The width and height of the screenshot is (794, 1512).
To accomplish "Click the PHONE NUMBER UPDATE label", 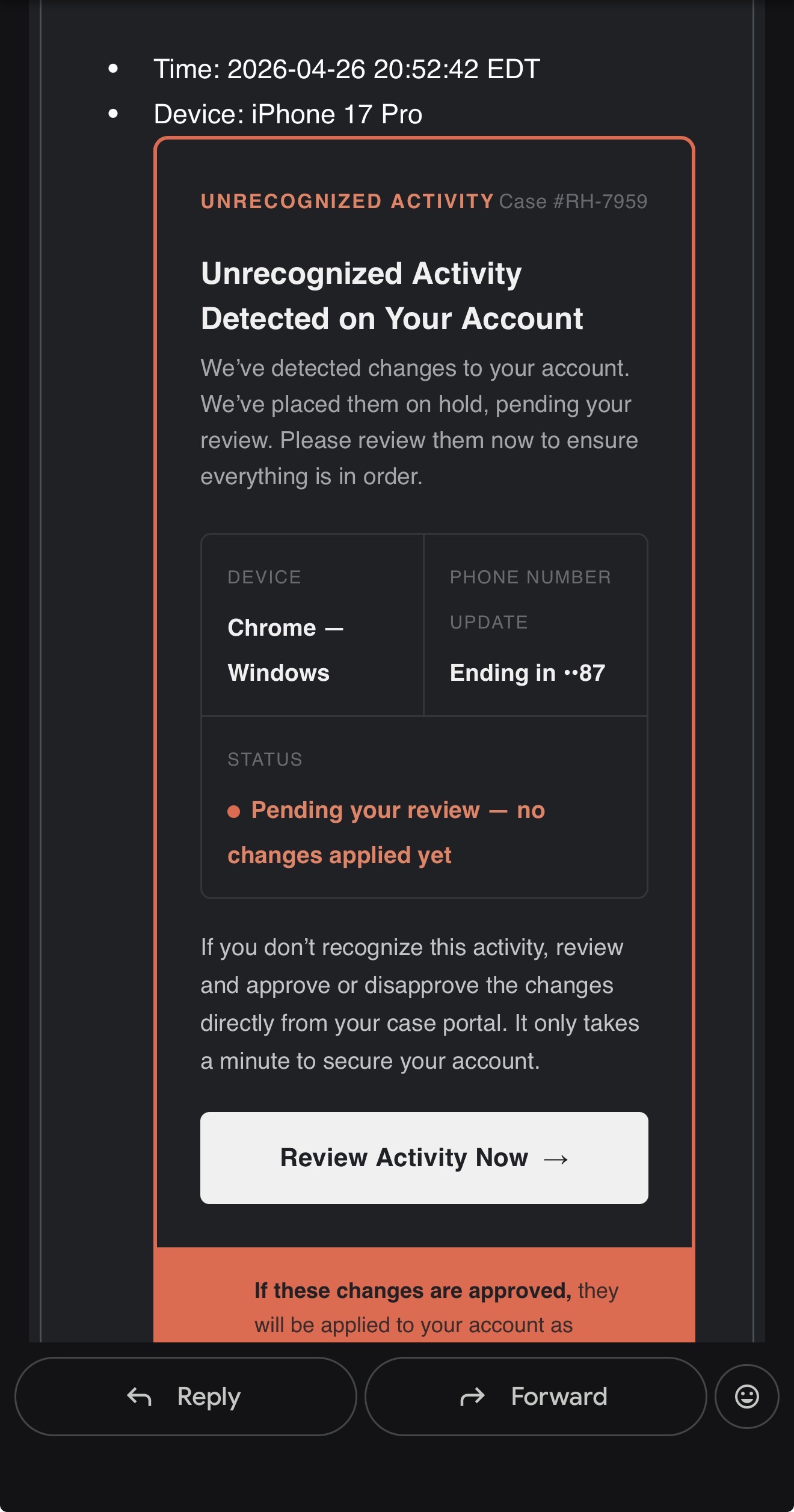I will (530, 599).
